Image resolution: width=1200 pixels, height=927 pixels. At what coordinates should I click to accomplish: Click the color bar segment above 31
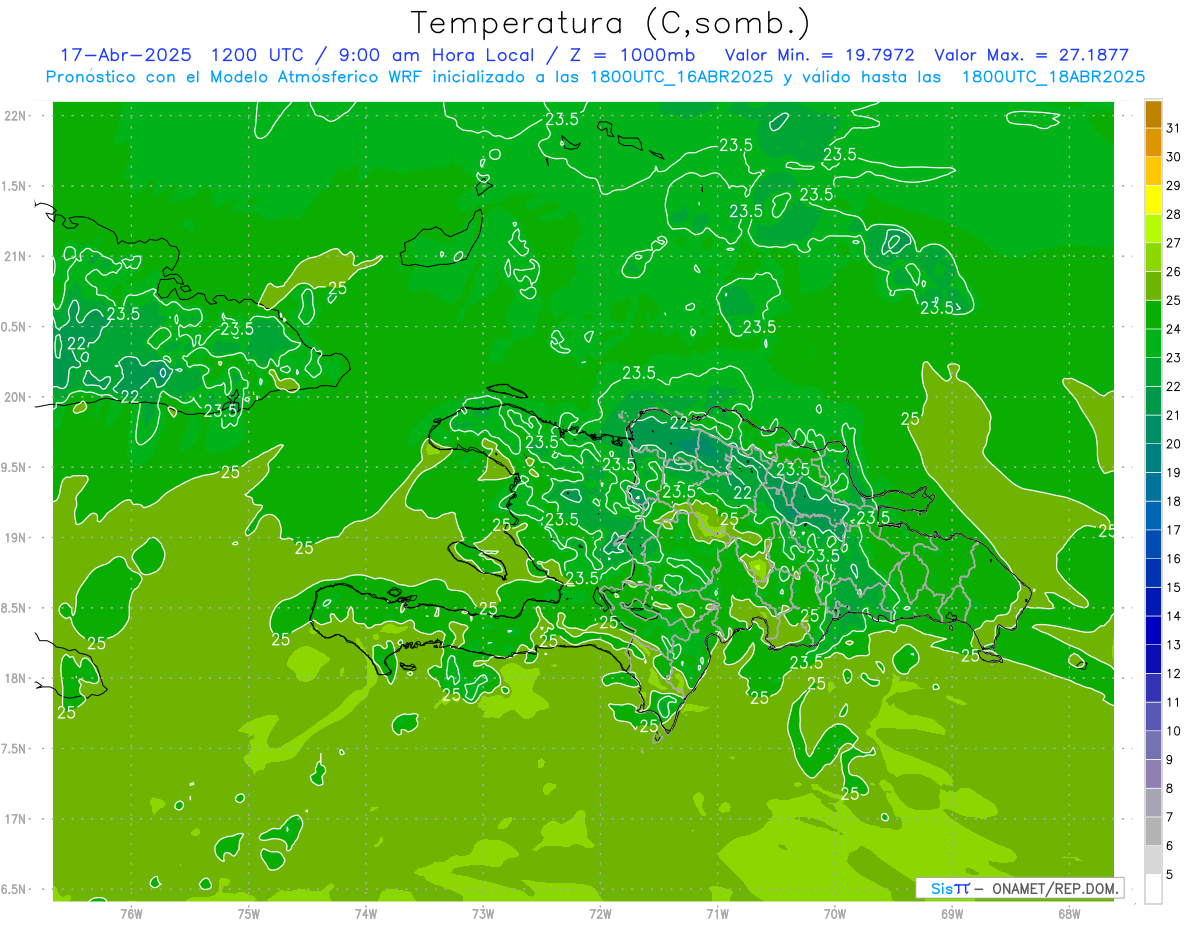tap(1153, 114)
